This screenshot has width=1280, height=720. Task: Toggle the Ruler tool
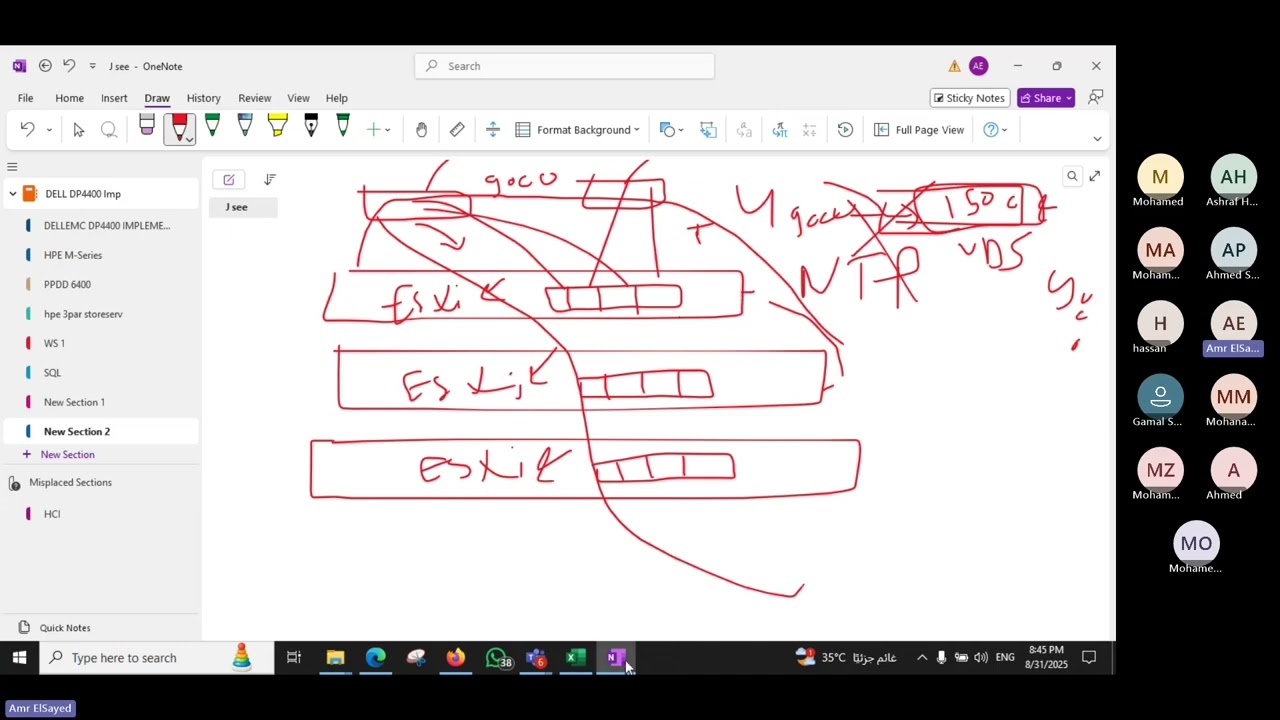pos(457,130)
